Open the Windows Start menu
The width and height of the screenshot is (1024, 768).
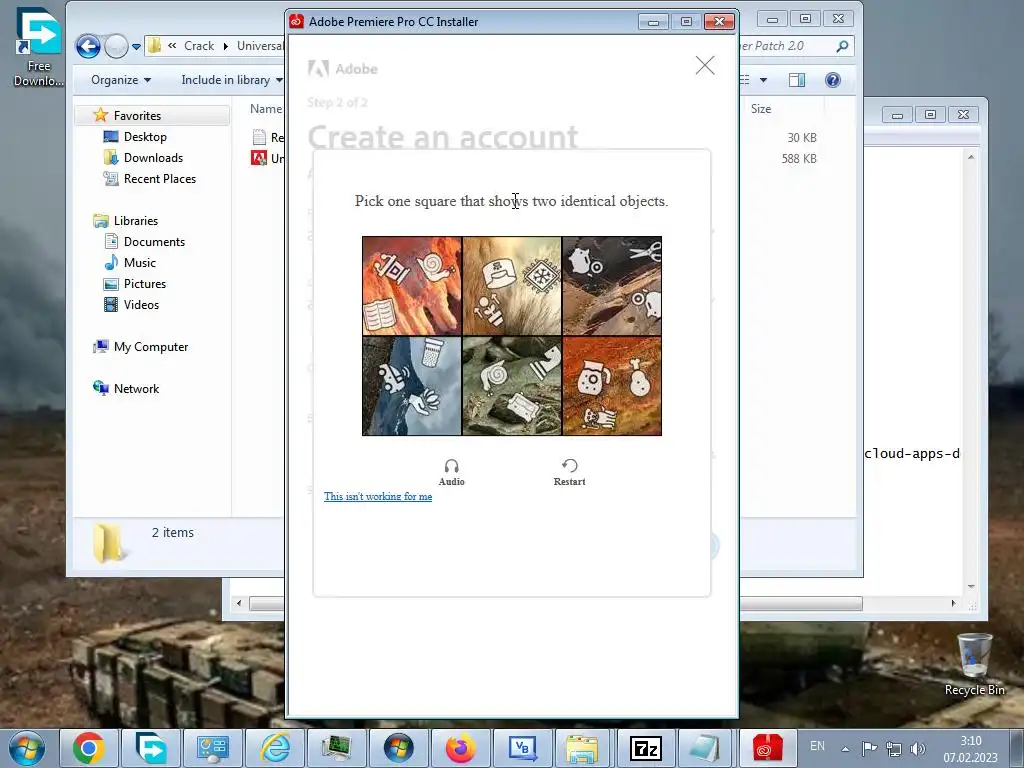coord(27,748)
